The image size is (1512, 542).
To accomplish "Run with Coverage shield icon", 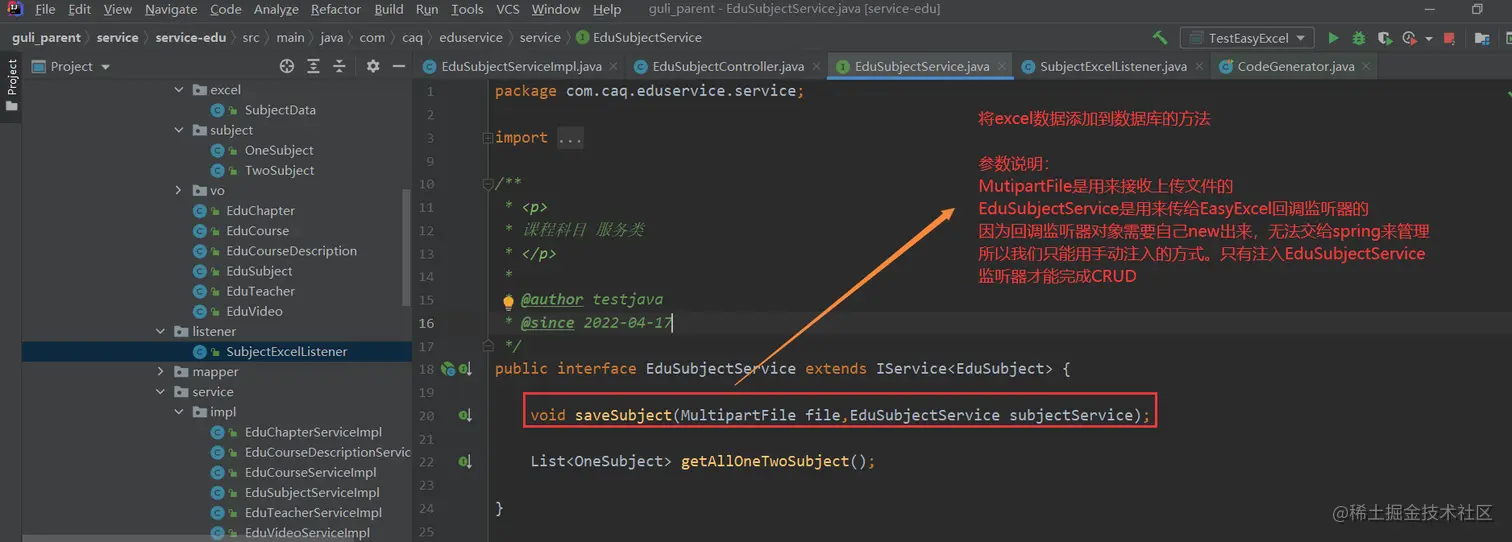I will click(1384, 38).
